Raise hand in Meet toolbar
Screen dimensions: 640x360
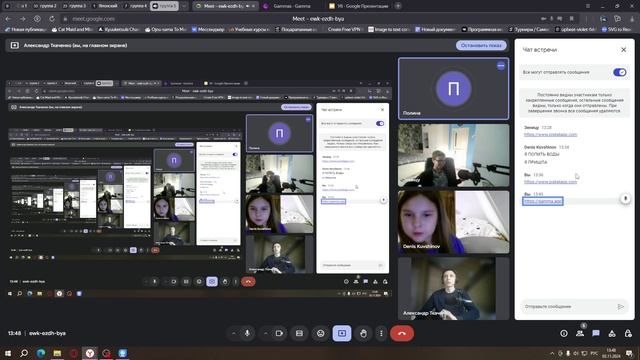coord(363,333)
